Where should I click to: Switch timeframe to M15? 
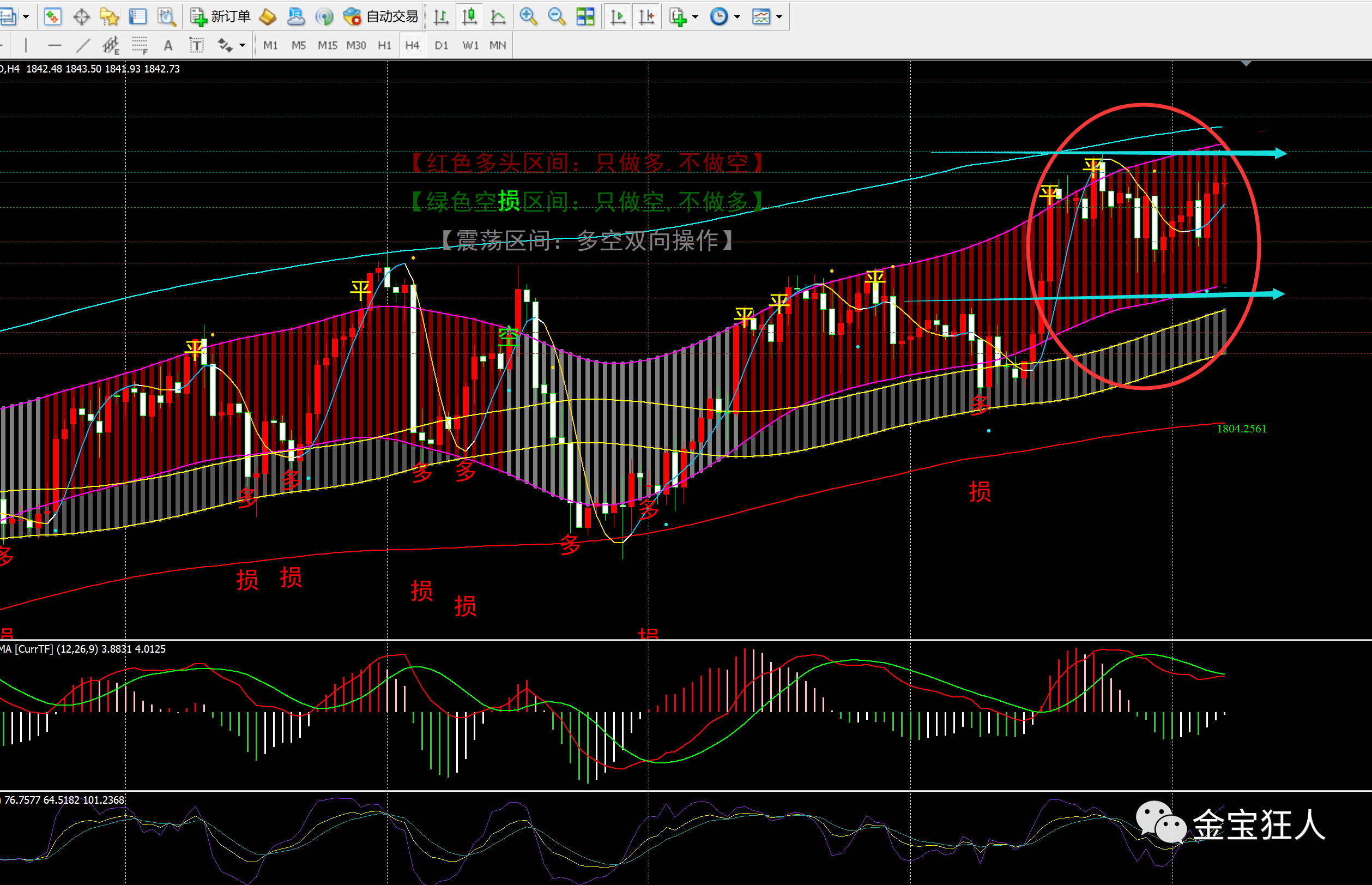pos(328,45)
